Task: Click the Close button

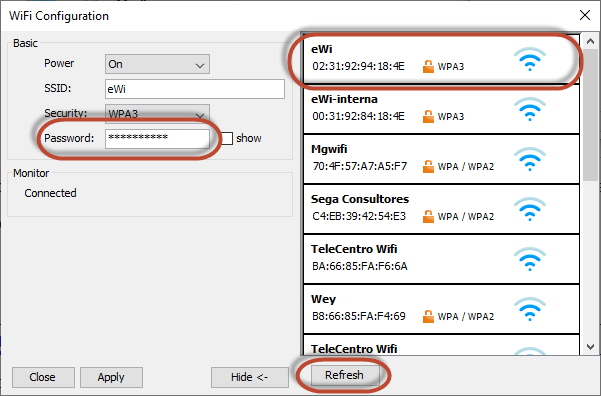Action: point(43,377)
